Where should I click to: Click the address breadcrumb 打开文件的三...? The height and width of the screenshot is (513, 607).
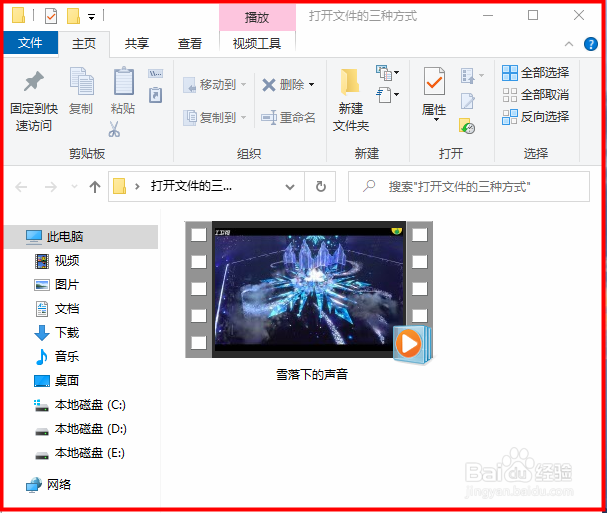191,186
